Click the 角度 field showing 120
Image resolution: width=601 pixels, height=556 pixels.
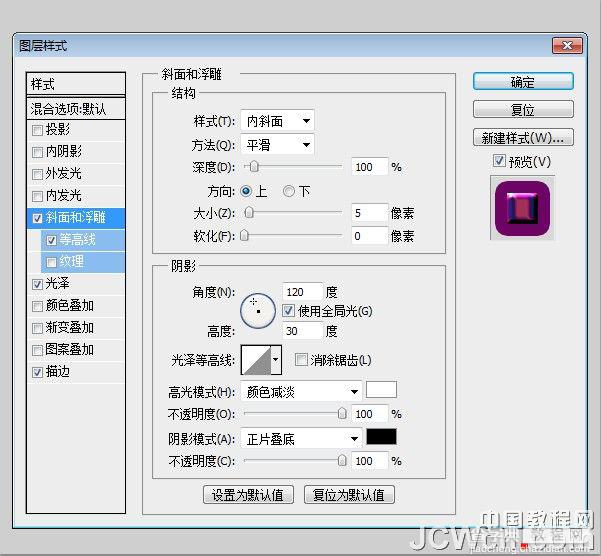click(x=302, y=292)
